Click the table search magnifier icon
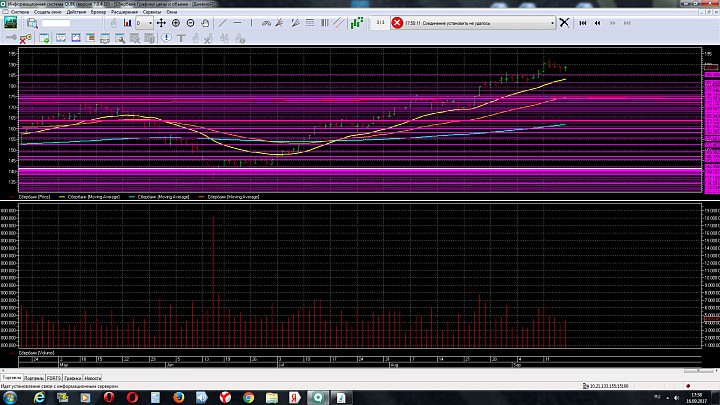 tap(120, 39)
